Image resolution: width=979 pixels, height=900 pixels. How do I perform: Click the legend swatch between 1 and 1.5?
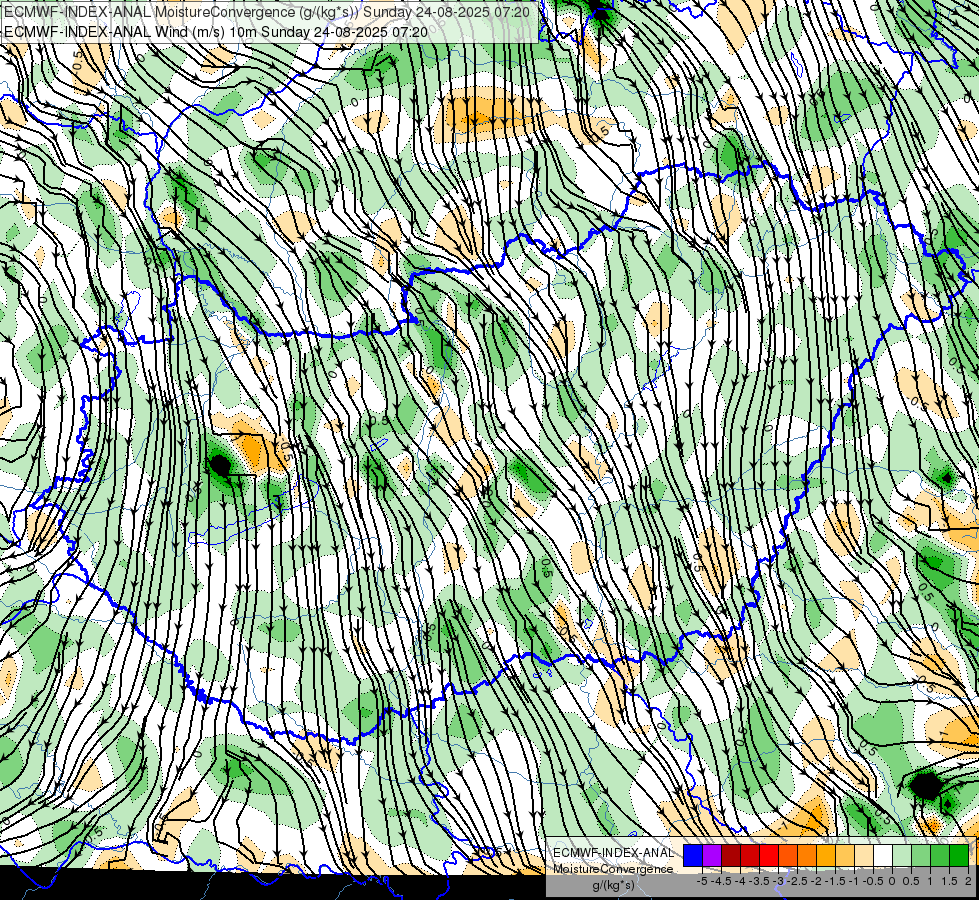click(x=940, y=856)
